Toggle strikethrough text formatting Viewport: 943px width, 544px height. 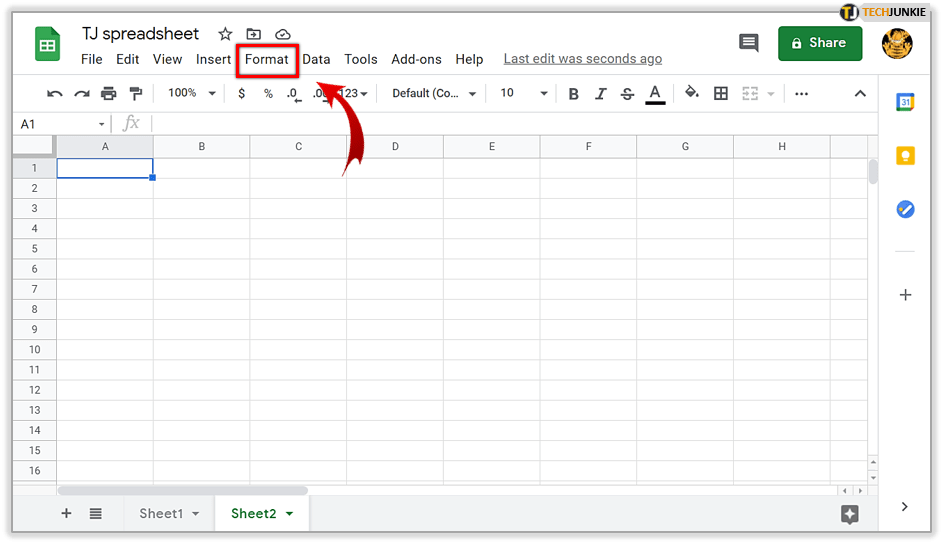pyautogui.click(x=627, y=94)
